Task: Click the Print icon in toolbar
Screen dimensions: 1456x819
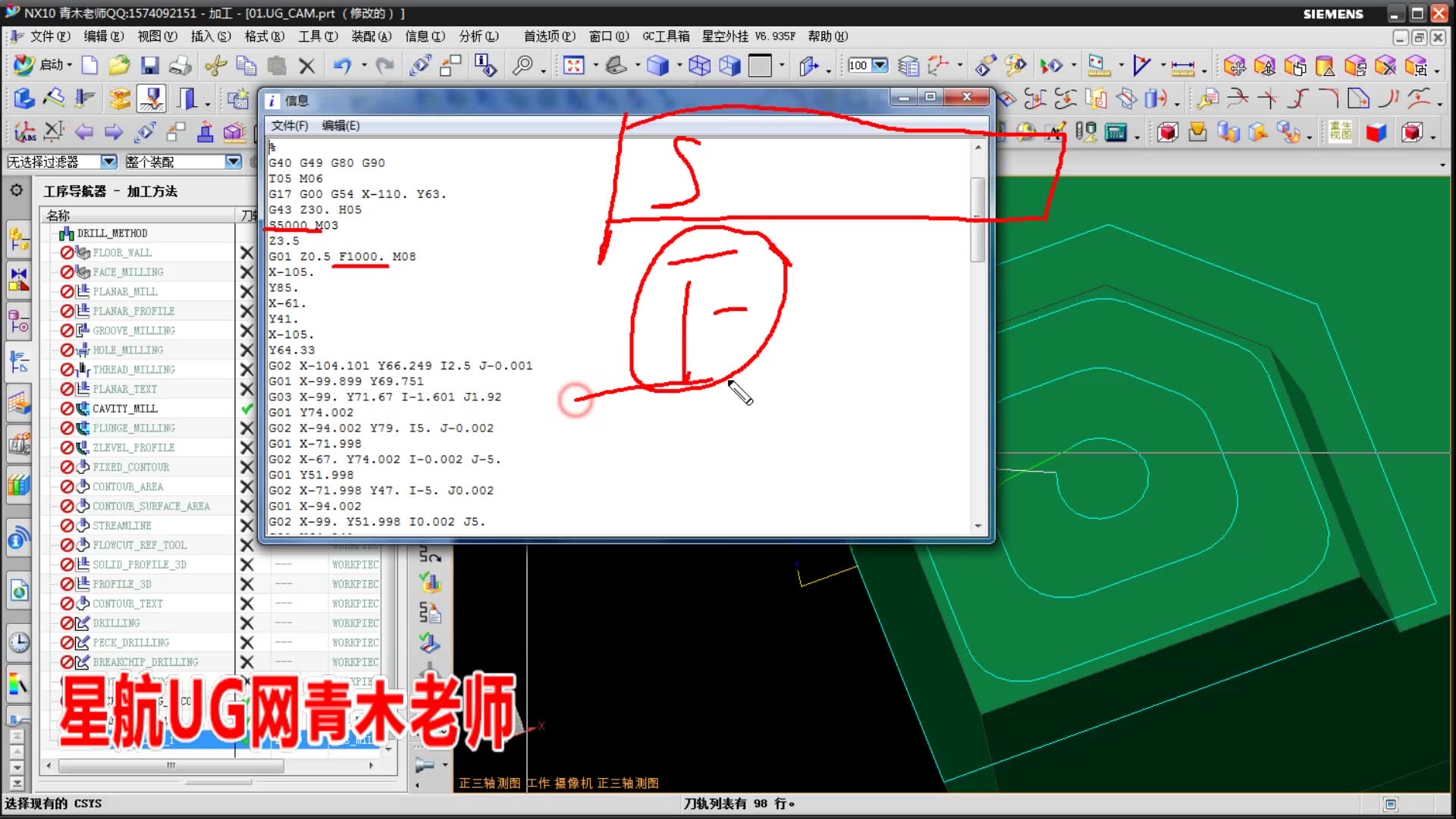Action: (x=180, y=66)
